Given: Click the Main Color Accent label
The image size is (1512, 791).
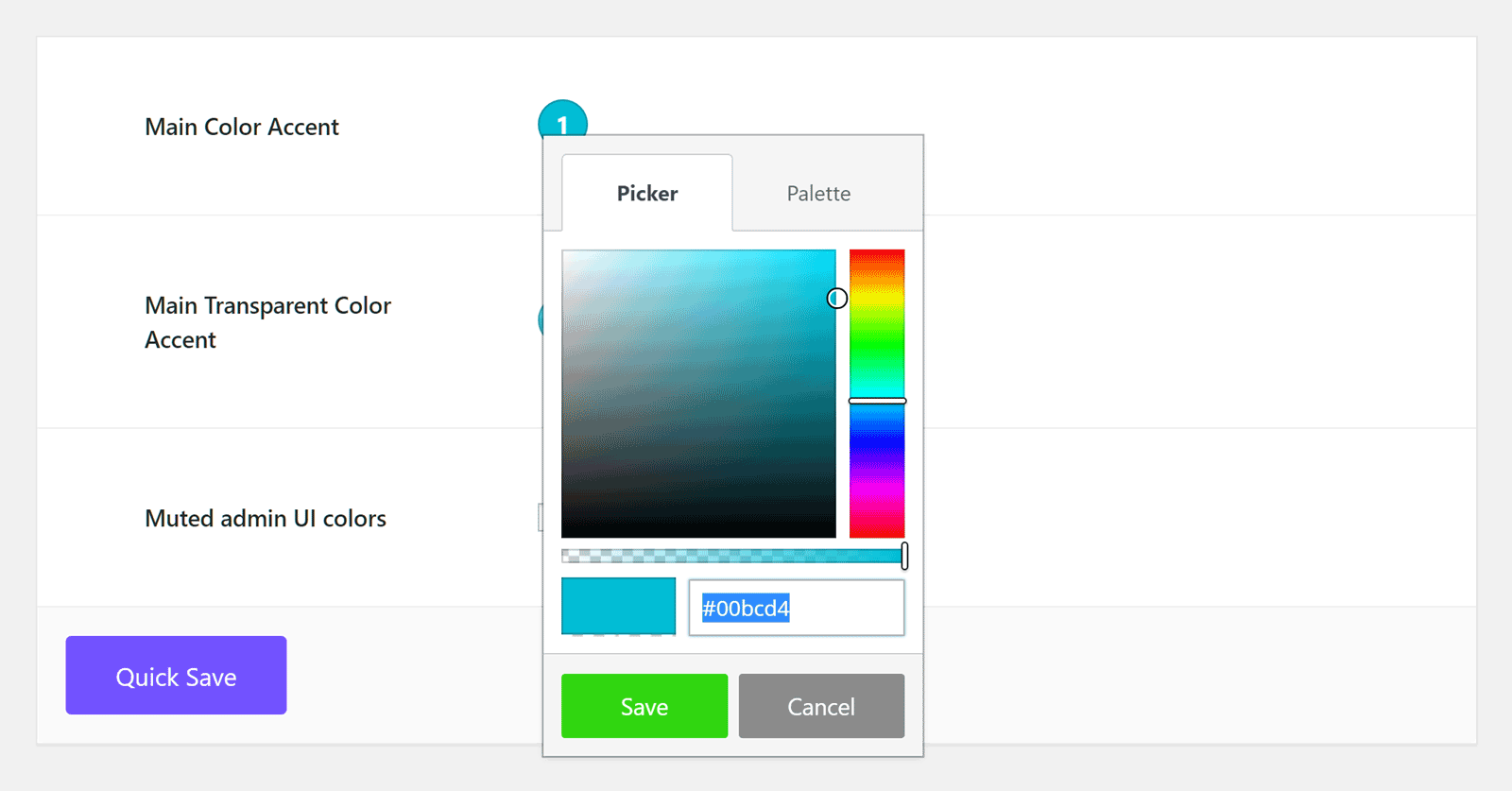Looking at the screenshot, I should [x=241, y=127].
